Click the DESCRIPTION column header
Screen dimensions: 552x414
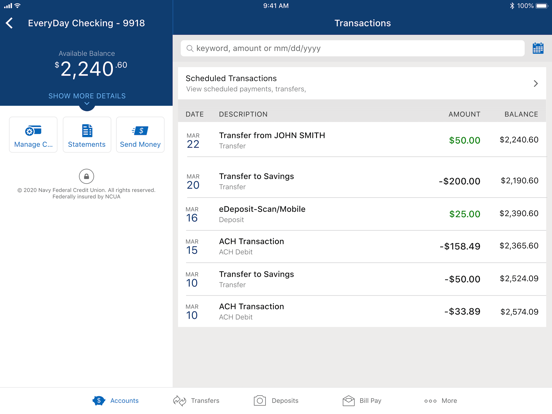click(x=243, y=114)
